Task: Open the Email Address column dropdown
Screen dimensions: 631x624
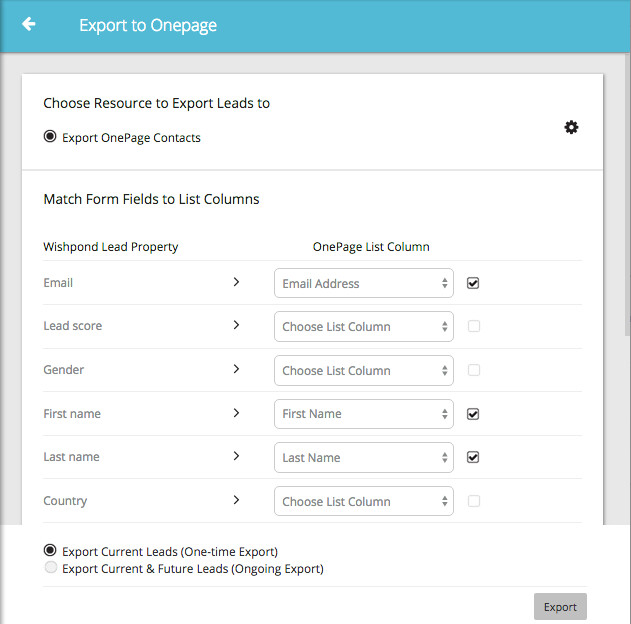Action: pos(364,283)
